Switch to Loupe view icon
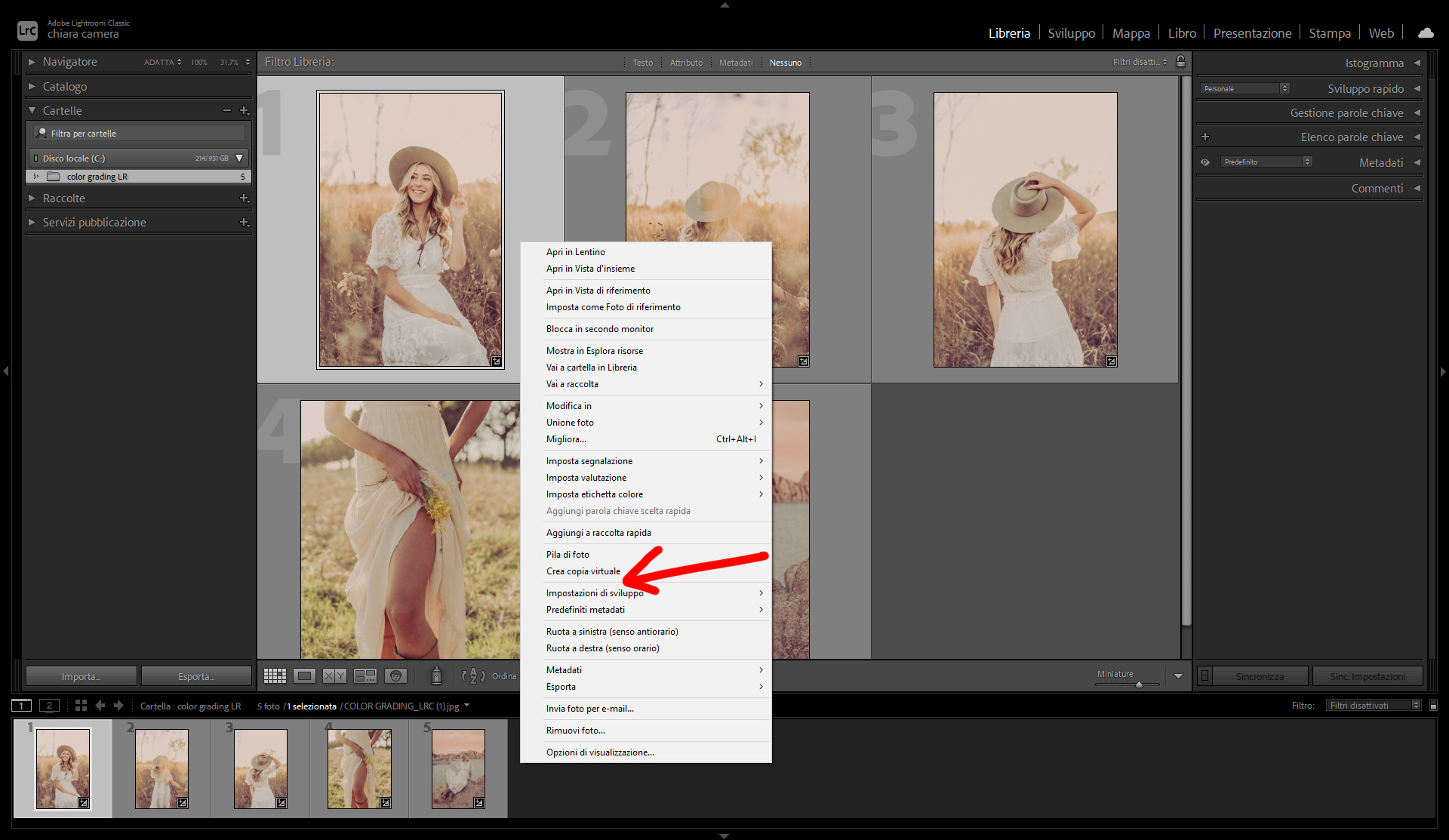The width and height of the screenshot is (1449, 840). [x=305, y=676]
